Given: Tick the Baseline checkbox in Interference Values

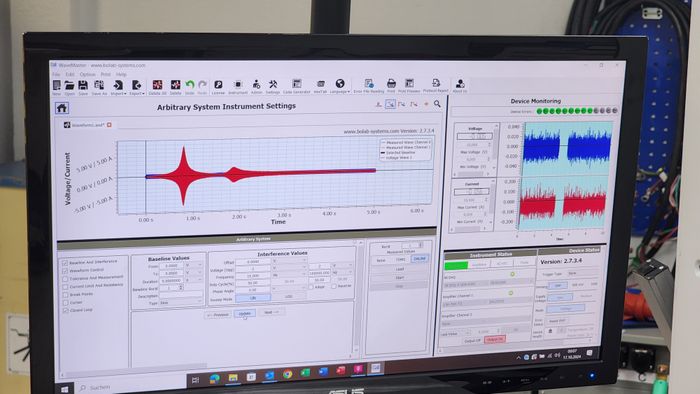Looking at the screenshot, I should pos(333,286).
